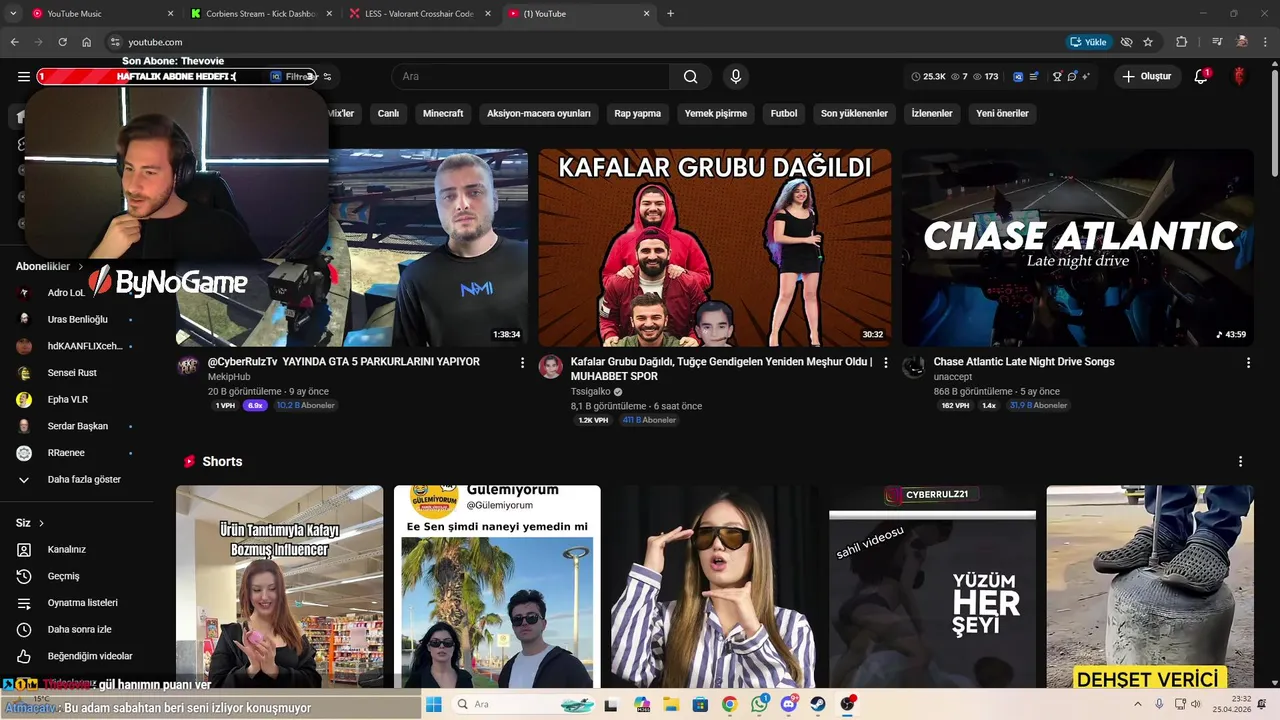Screen dimensions: 1280x720
Task: Open options for Kafalar Grubu Dağıldı video
Action: pos(885,363)
